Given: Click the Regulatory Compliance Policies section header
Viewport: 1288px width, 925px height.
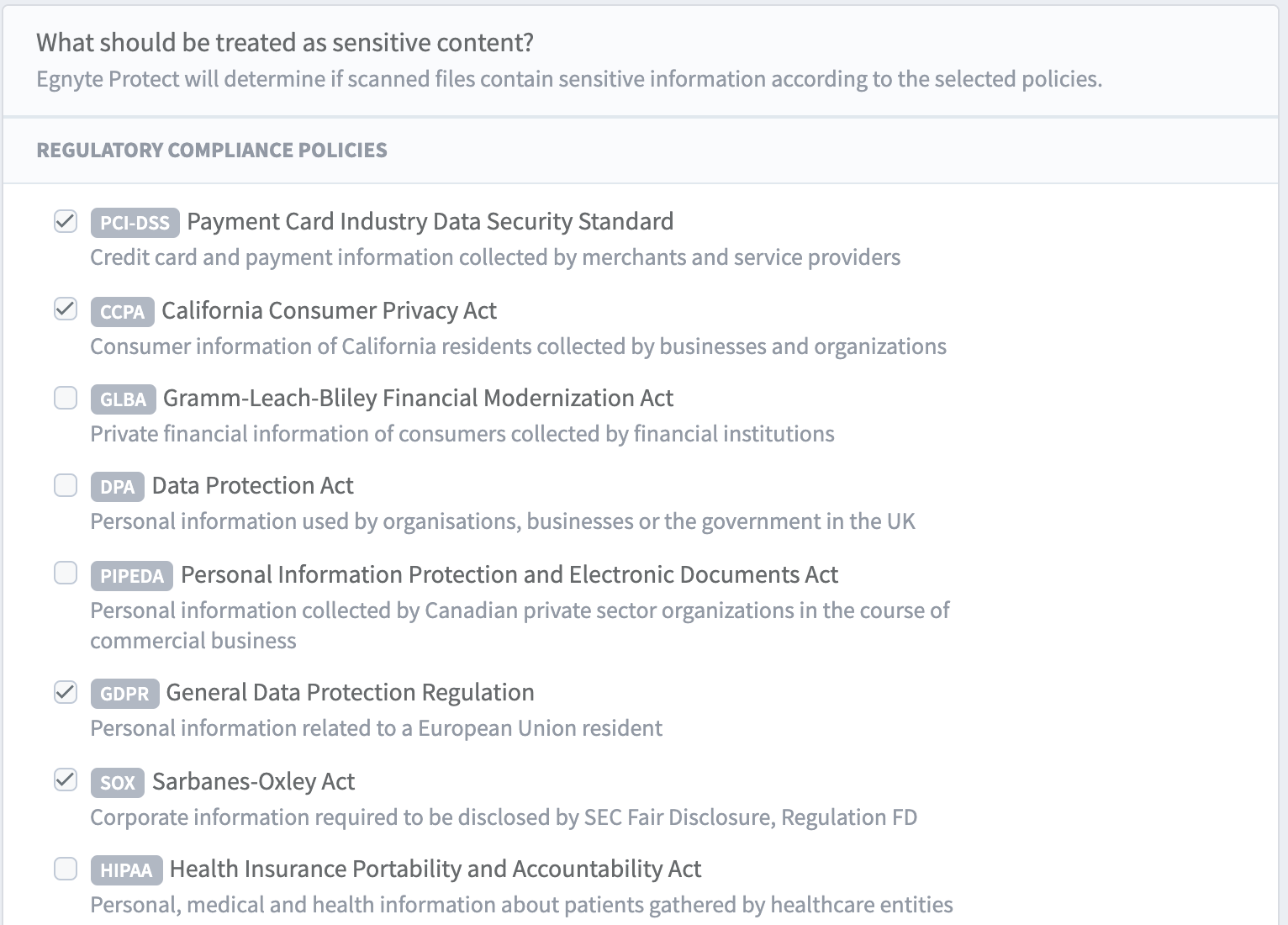Looking at the screenshot, I should (x=212, y=151).
